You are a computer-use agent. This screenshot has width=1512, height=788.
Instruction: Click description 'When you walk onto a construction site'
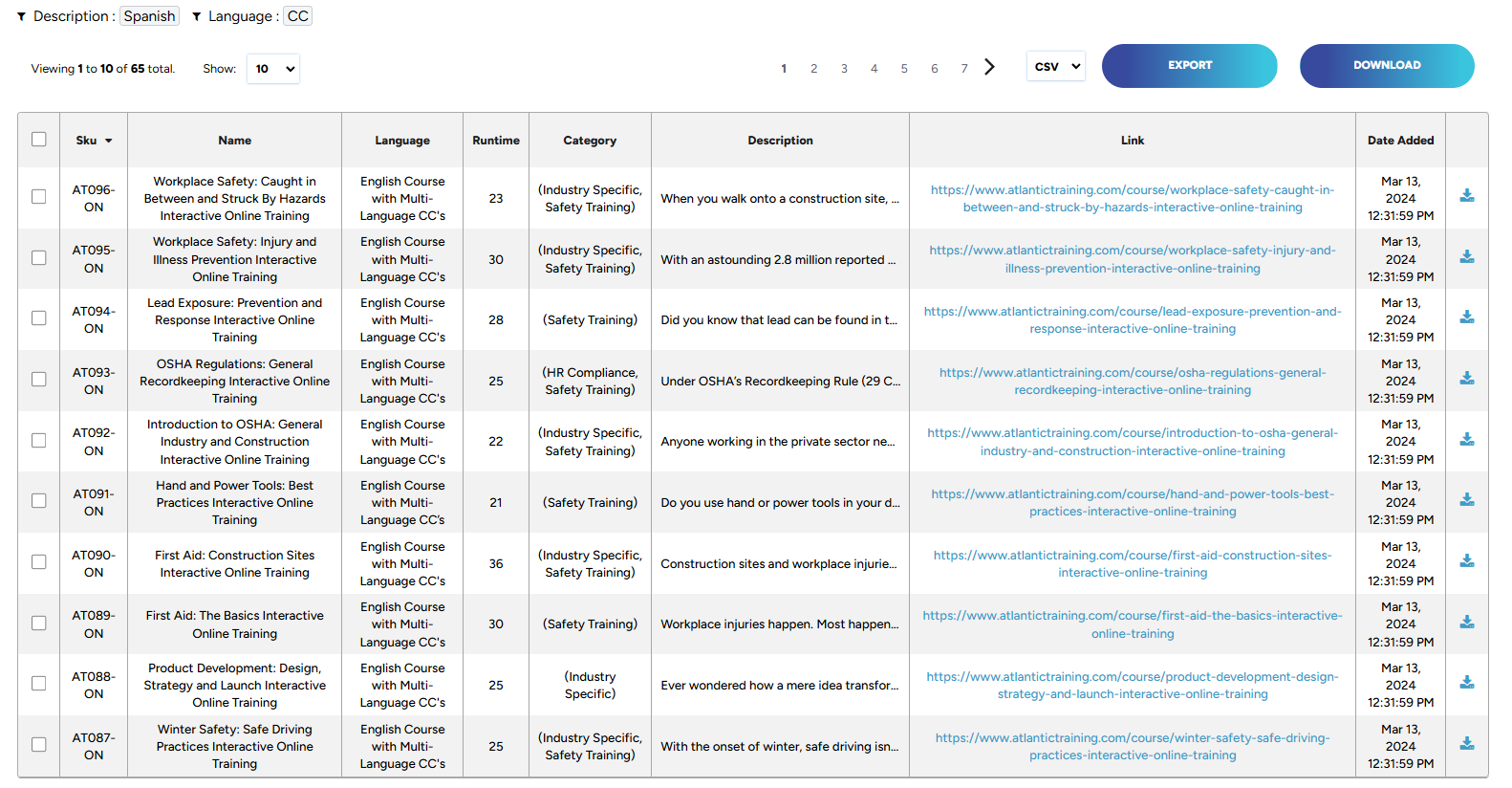point(780,199)
